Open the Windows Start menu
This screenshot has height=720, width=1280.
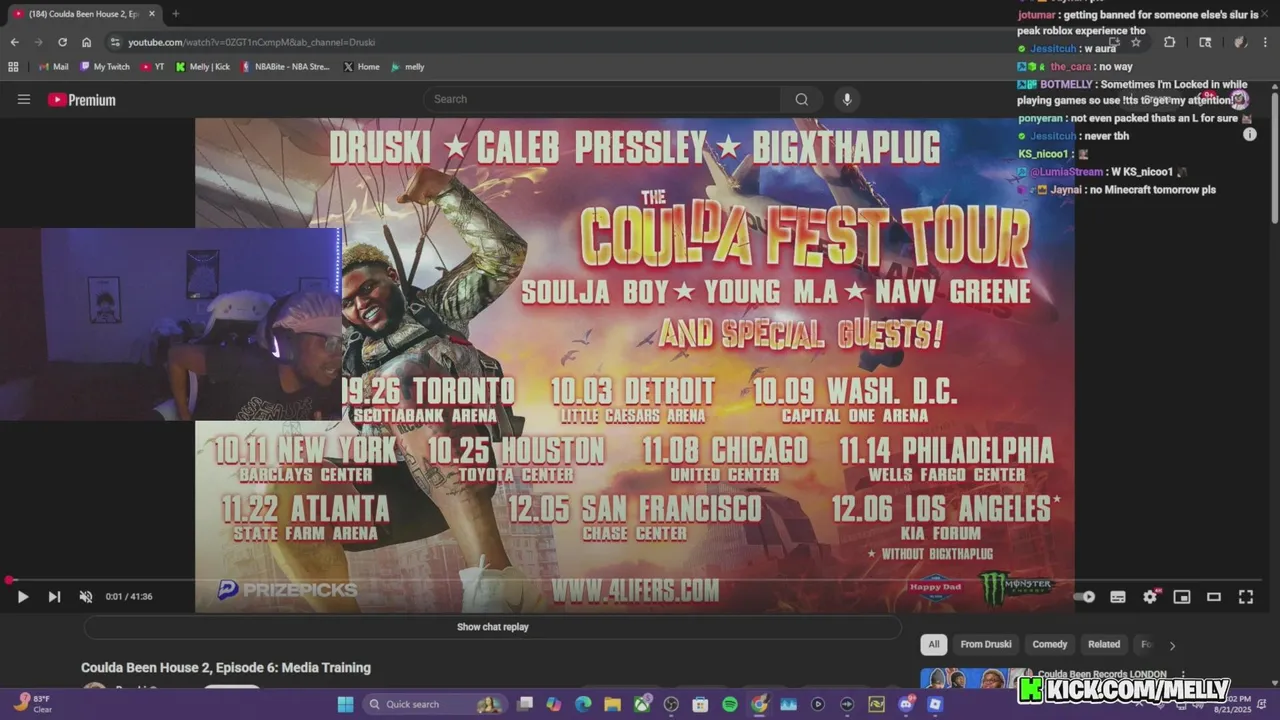point(345,704)
